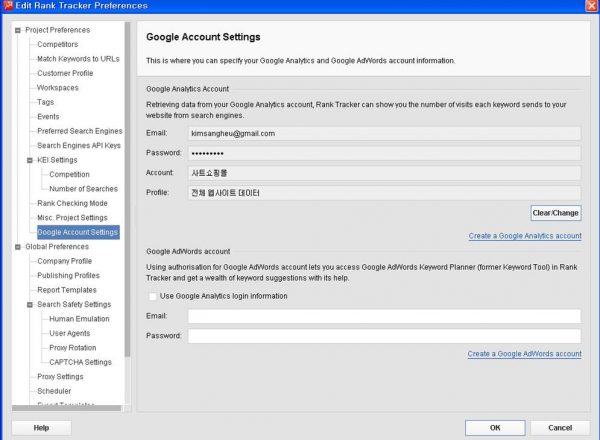Image resolution: width=600 pixels, height=440 pixels.
Task: Open Preferred Search Engines settings
Action: [80, 131]
